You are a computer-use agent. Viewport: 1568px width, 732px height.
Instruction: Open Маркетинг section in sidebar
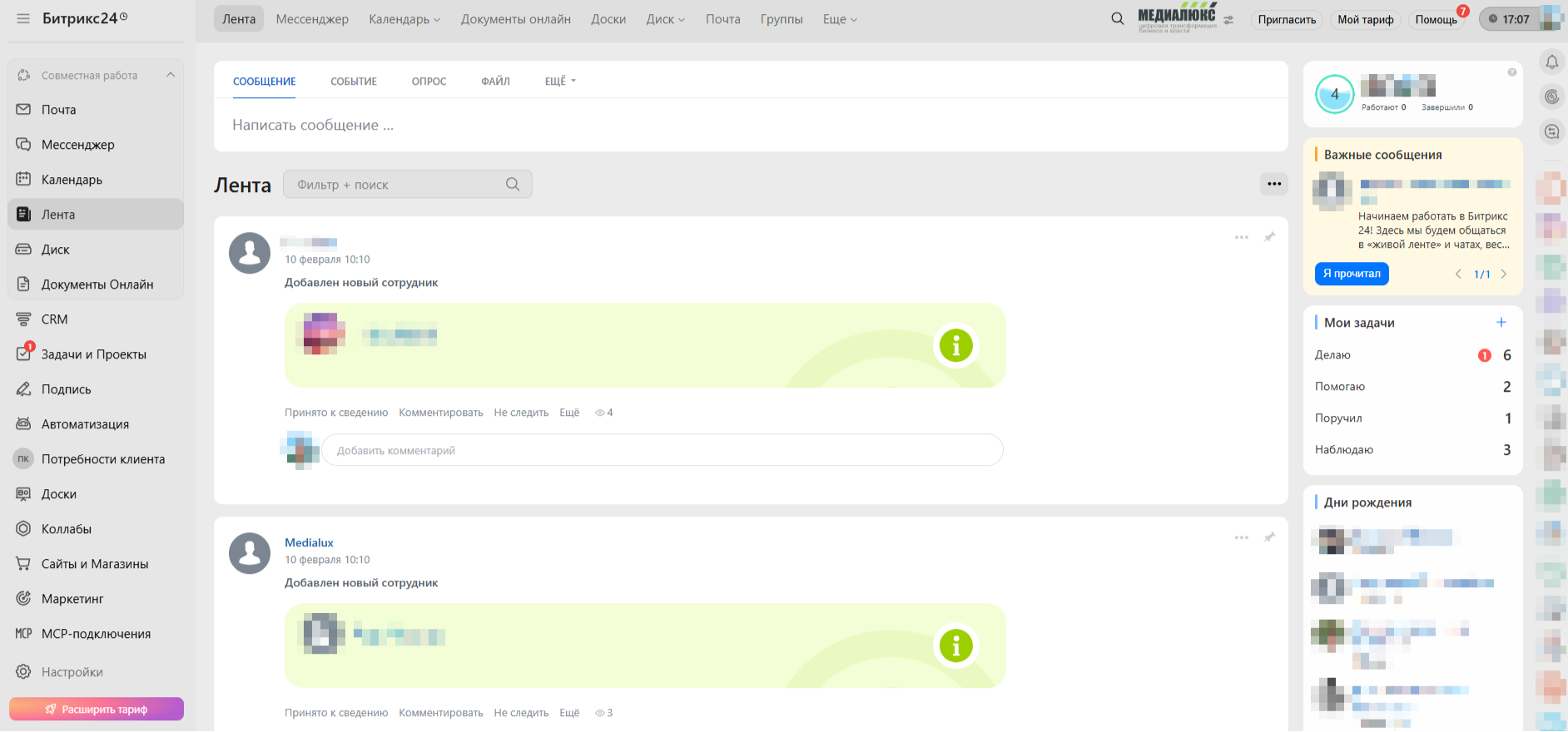(x=72, y=599)
